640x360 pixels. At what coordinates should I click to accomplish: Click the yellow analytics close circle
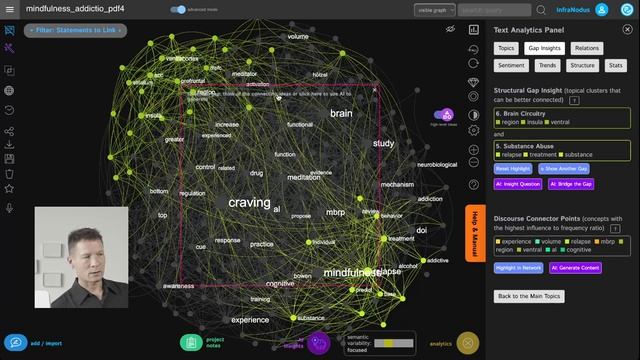point(468,343)
